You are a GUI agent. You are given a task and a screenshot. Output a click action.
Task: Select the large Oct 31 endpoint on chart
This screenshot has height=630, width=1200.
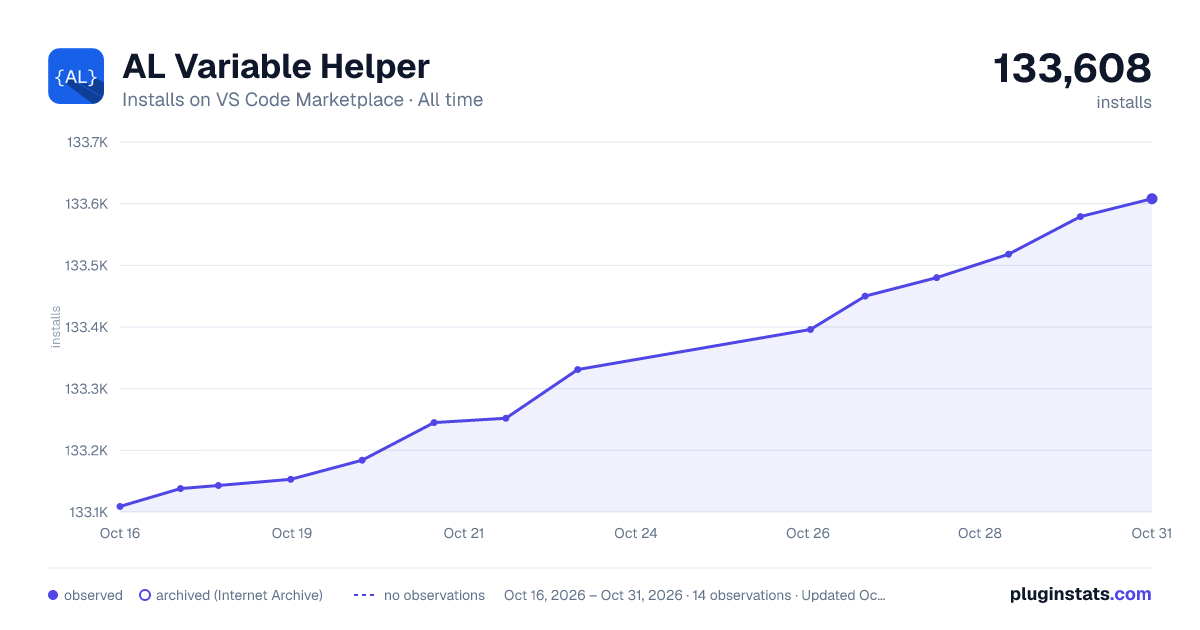[x=1152, y=199]
